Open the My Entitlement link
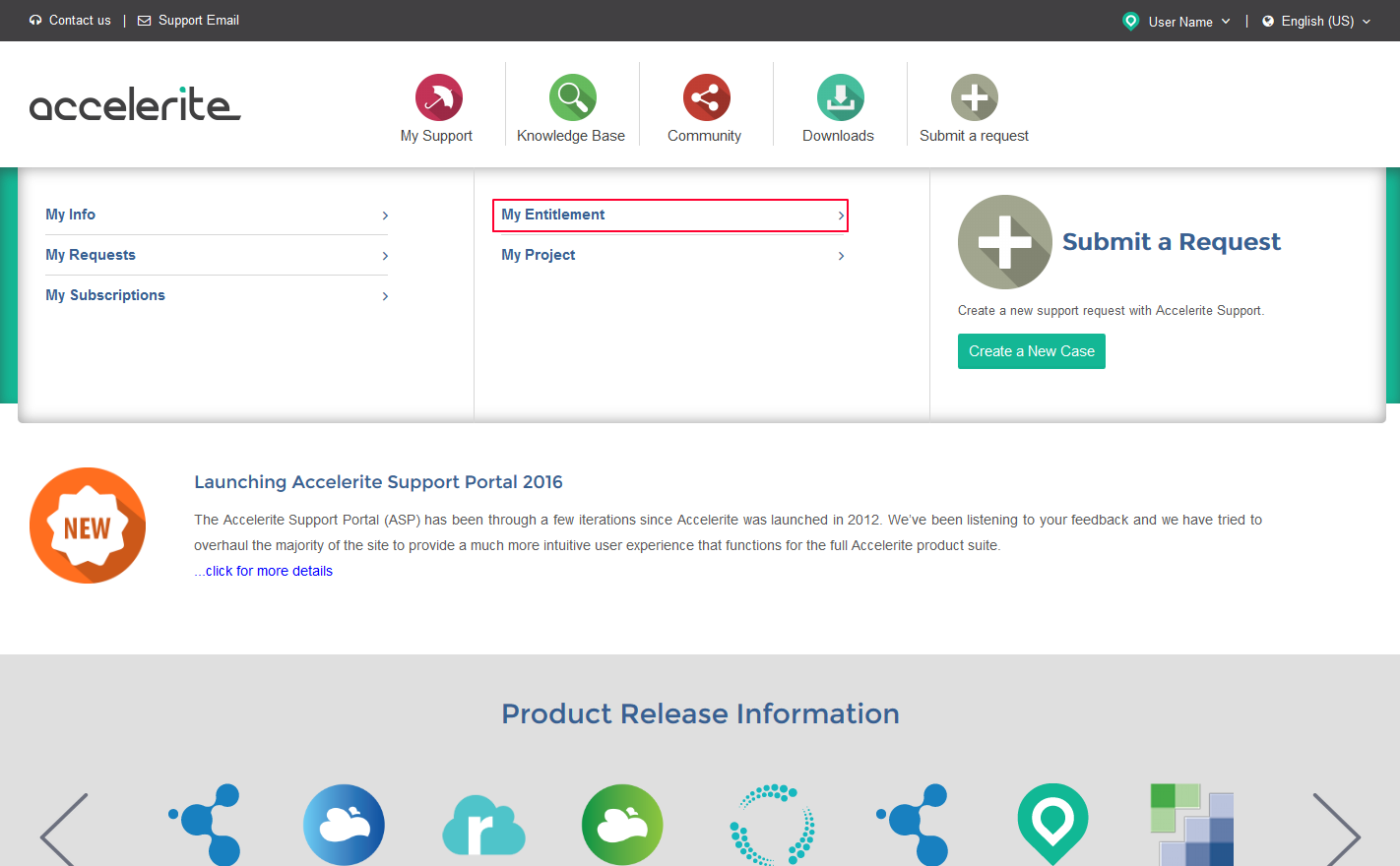The image size is (1400, 866). (553, 215)
